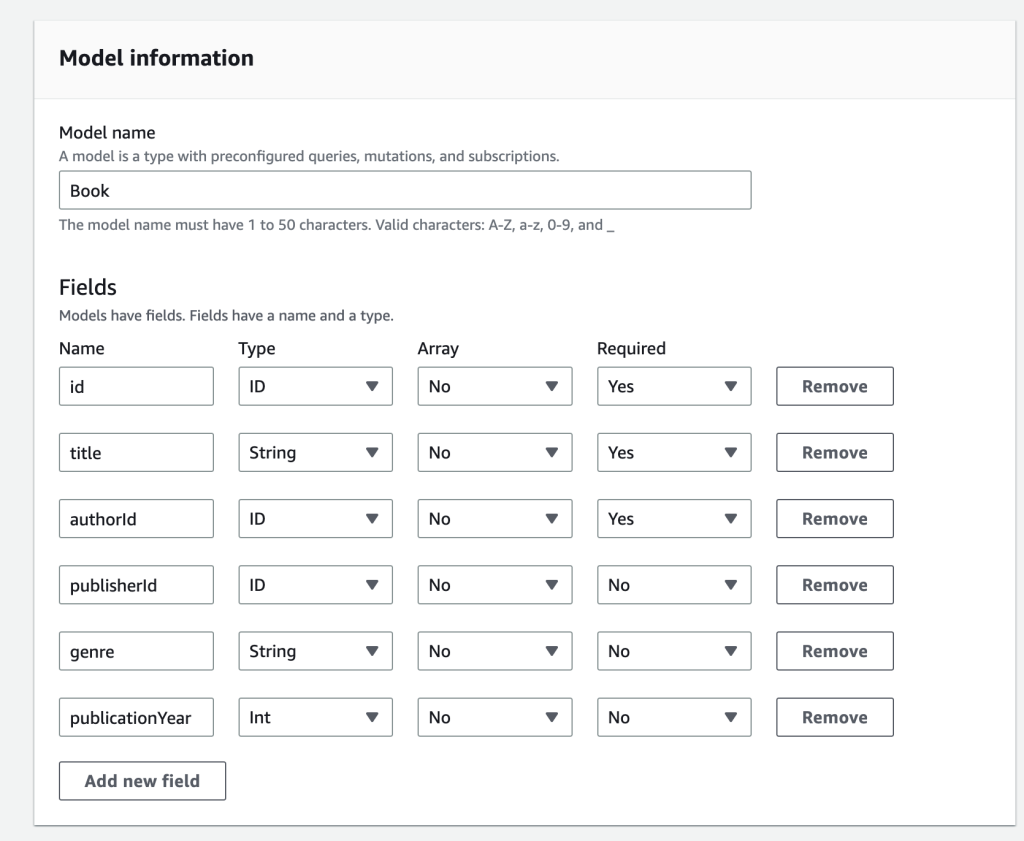
Task: Open the Array dropdown for the id field
Action: (494, 386)
